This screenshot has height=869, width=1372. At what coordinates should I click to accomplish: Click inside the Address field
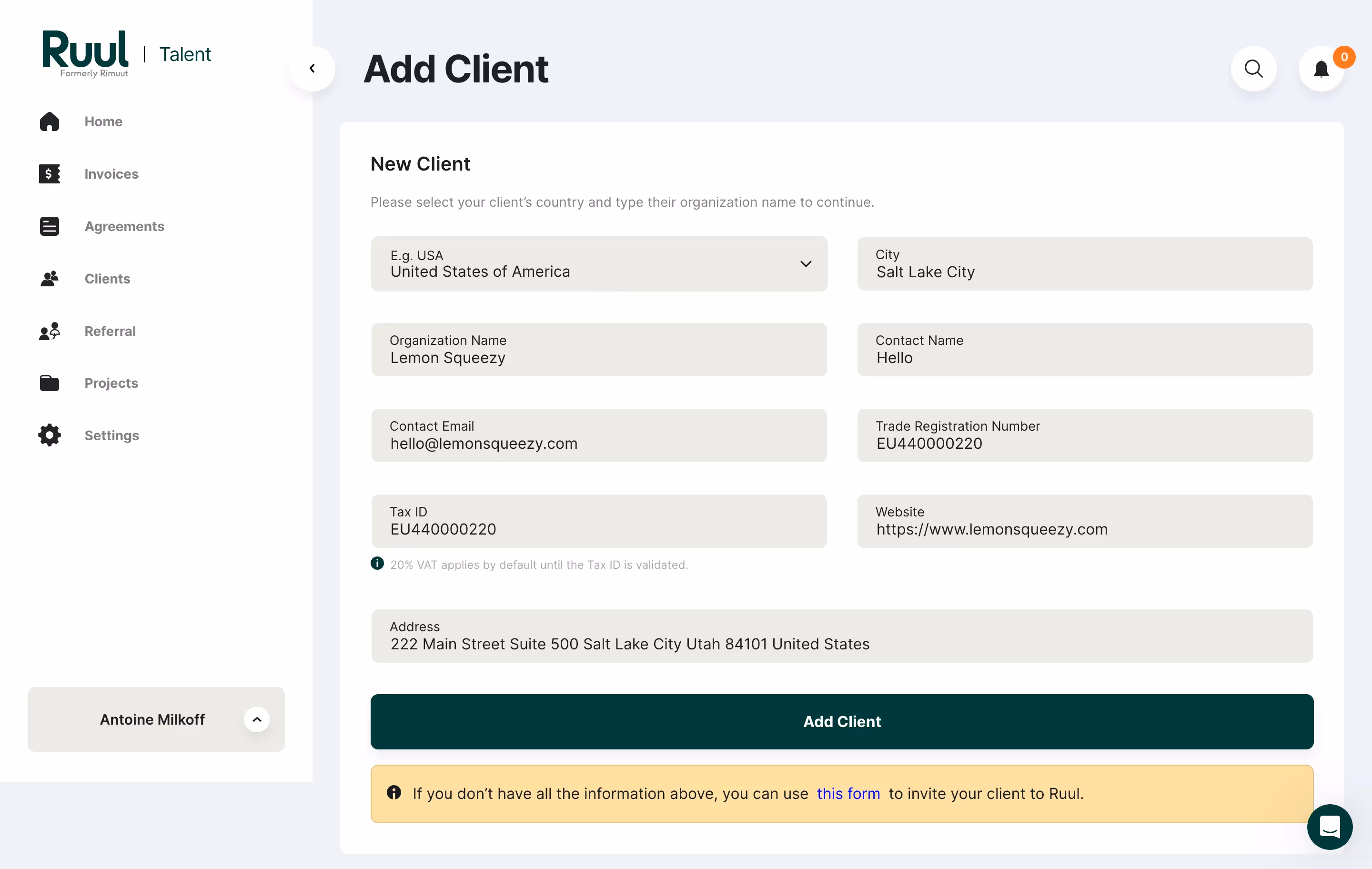pyautogui.click(x=797, y=637)
